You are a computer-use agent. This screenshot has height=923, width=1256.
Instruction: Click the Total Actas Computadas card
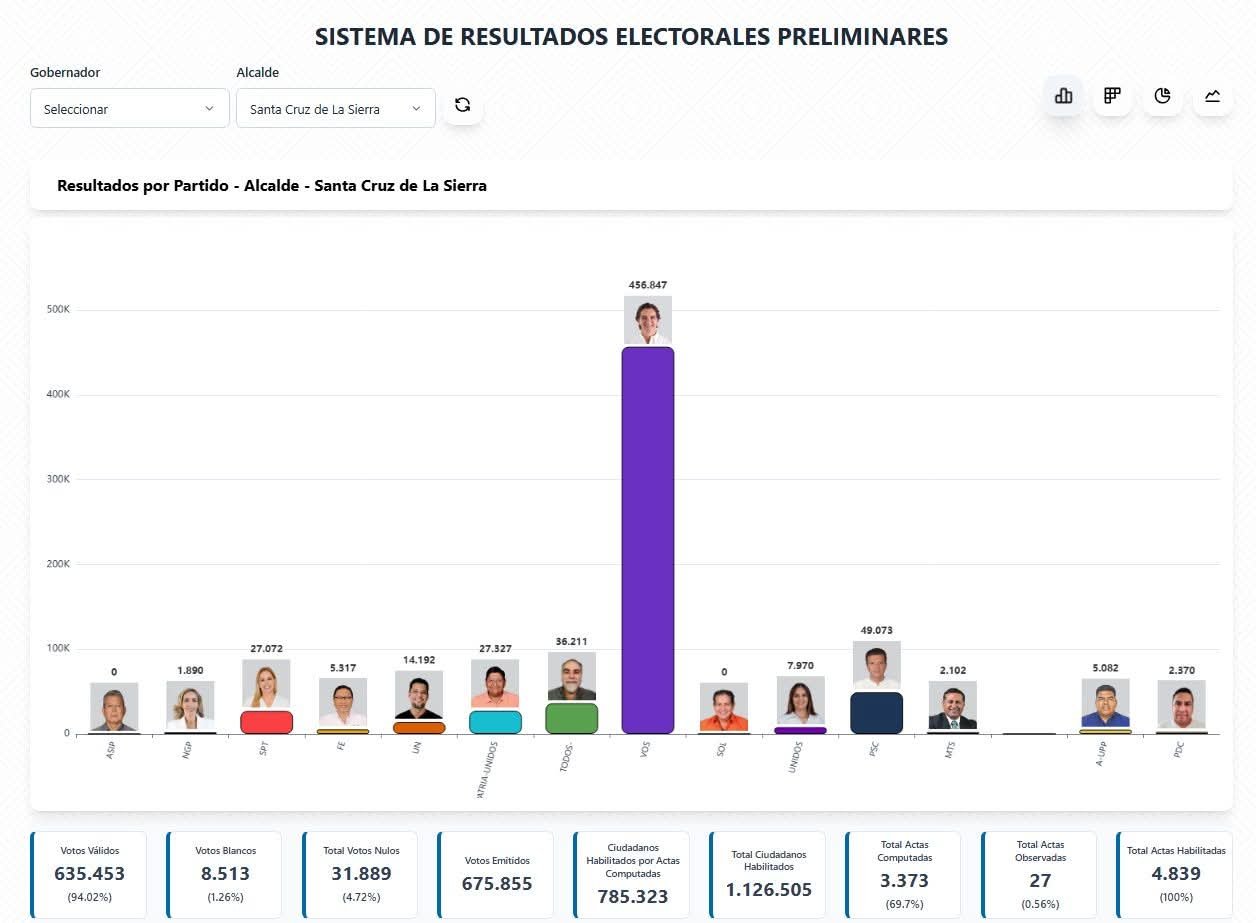(x=904, y=874)
